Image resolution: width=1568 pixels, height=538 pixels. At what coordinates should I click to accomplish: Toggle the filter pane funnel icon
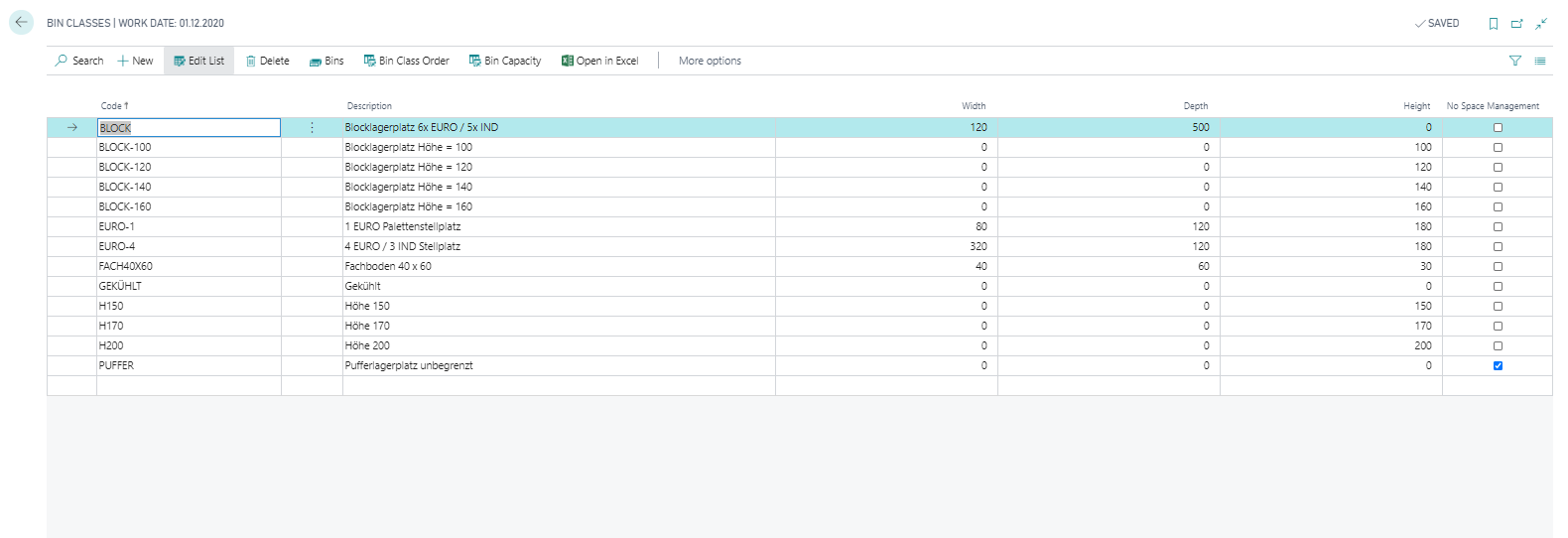tap(1515, 61)
